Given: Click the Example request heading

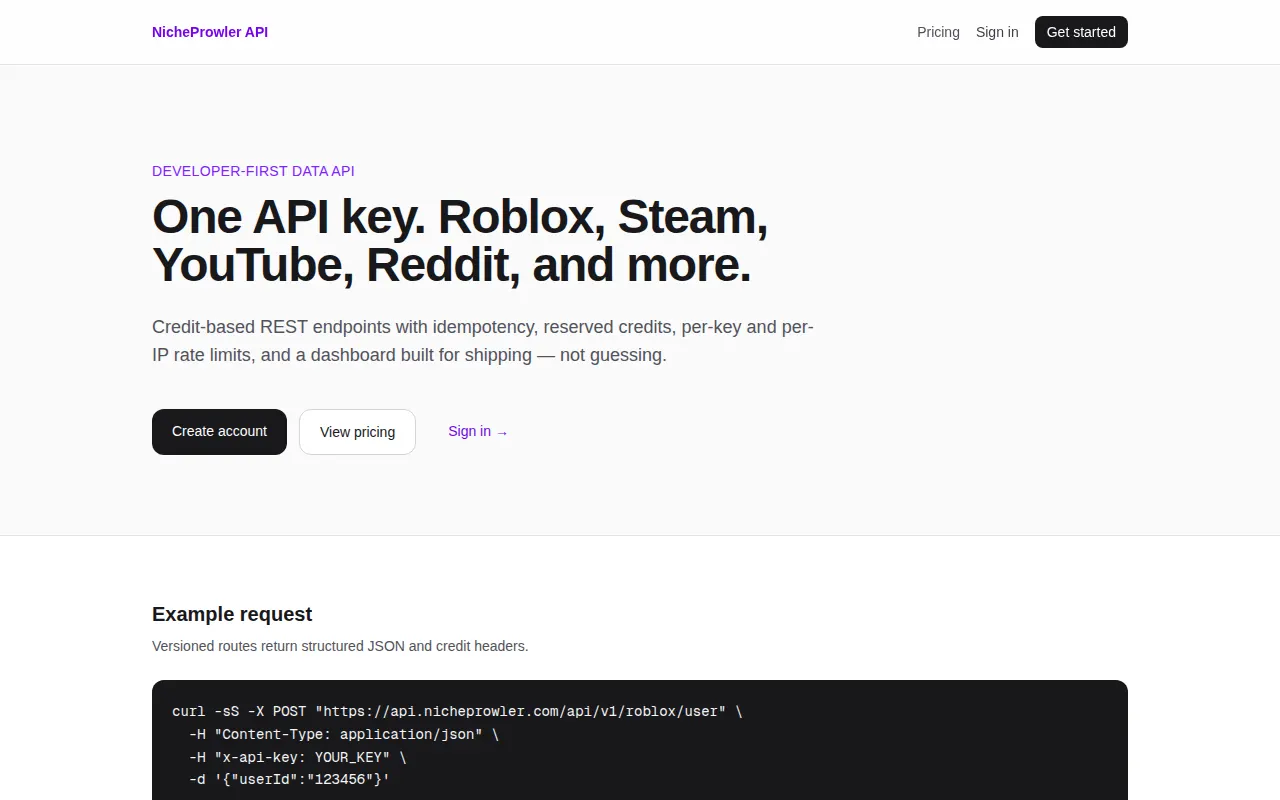Looking at the screenshot, I should pyautogui.click(x=232, y=614).
